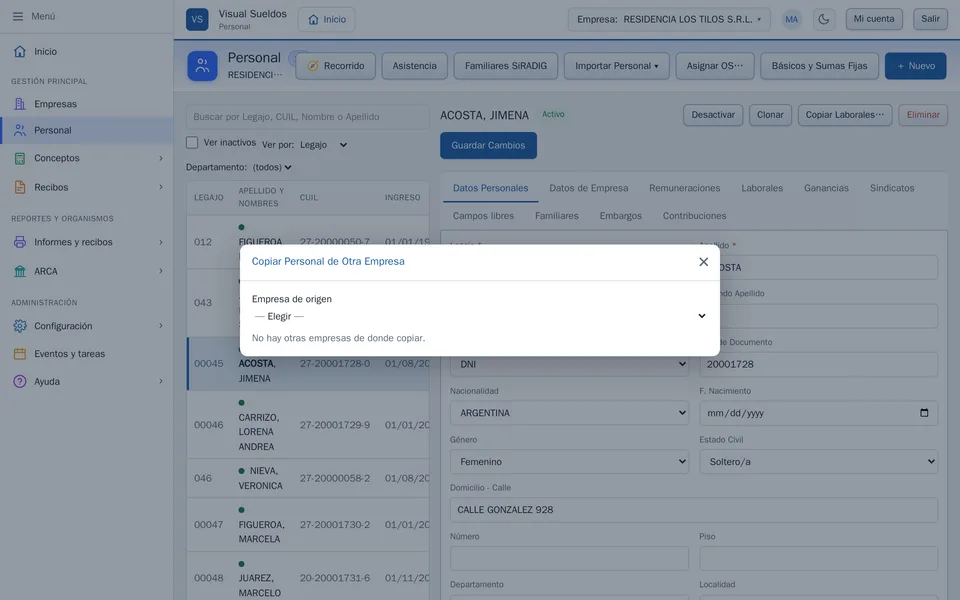Click the Recibos document icon
Image resolution: width=960 pixels, height=600 pixels.
click(20, 187)
